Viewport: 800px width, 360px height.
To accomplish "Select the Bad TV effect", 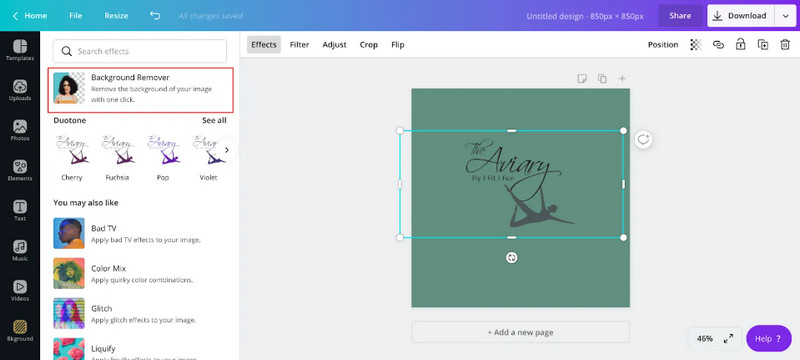I will (141, 234).
